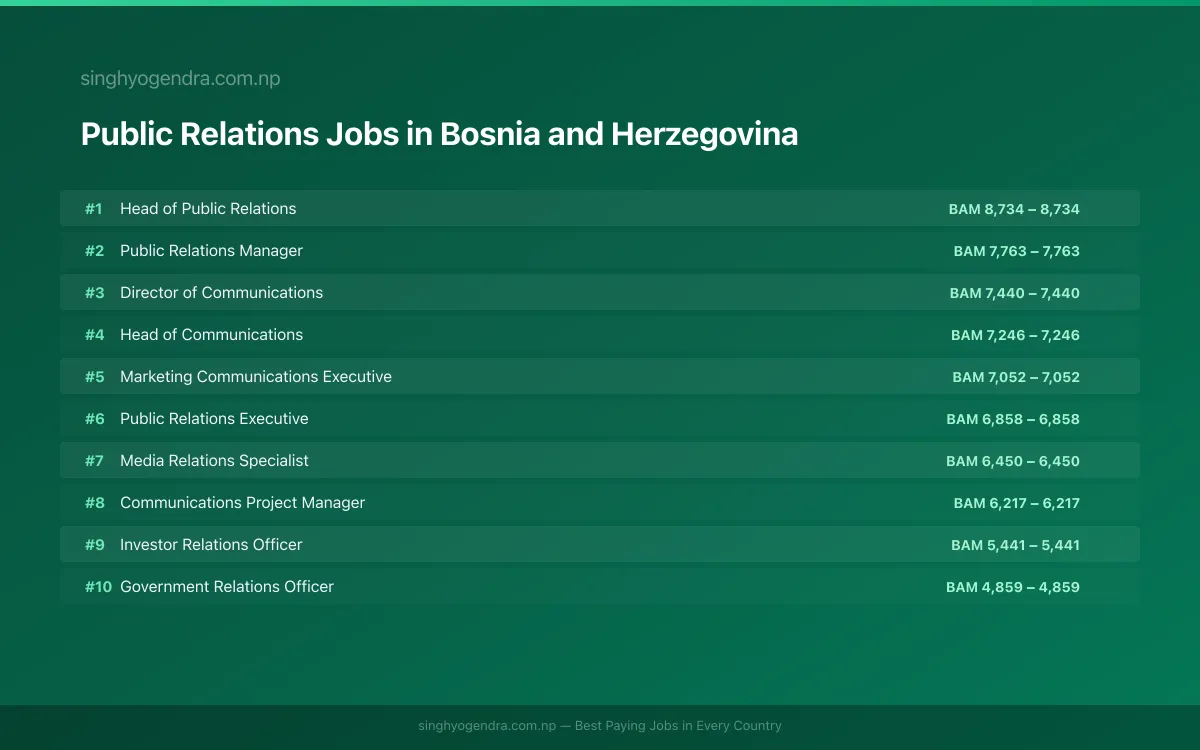Click salary BAM 4,859 – 4,859

(x=1013, y=588)
